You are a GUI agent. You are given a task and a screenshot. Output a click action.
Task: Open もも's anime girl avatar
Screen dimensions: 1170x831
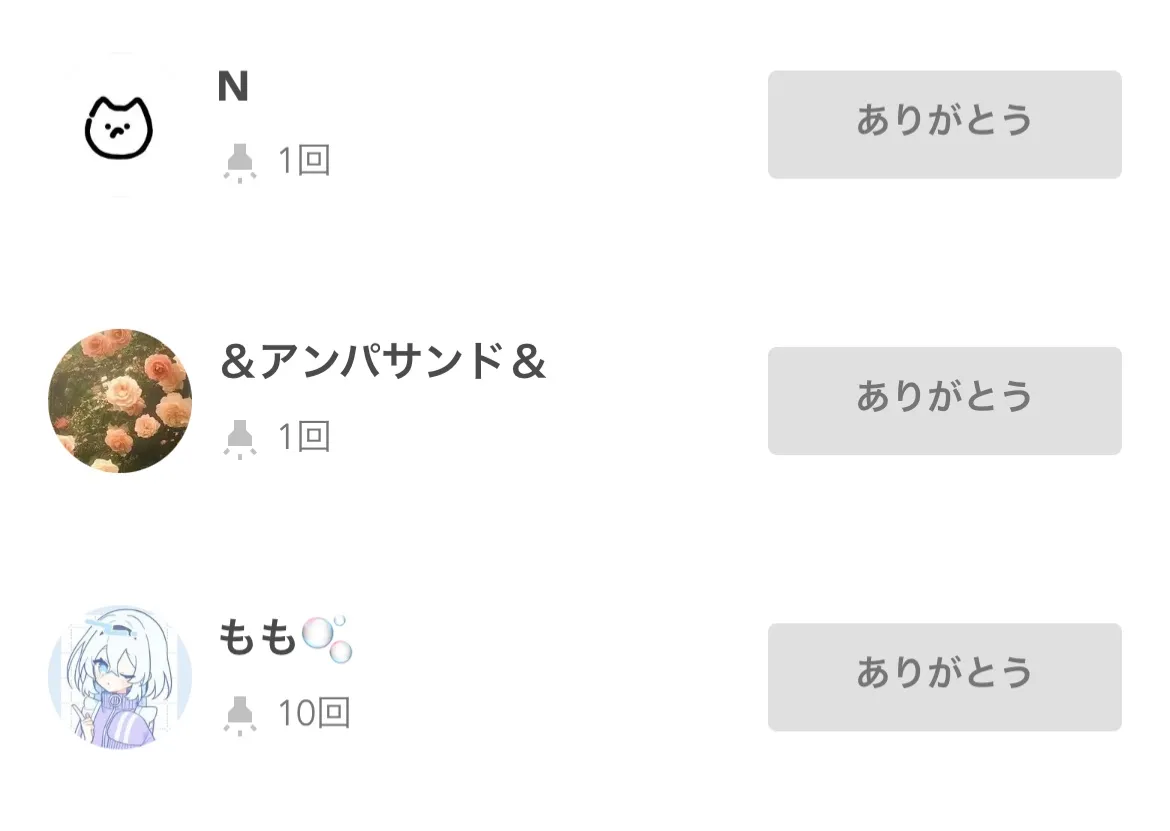tap(120, 677)
